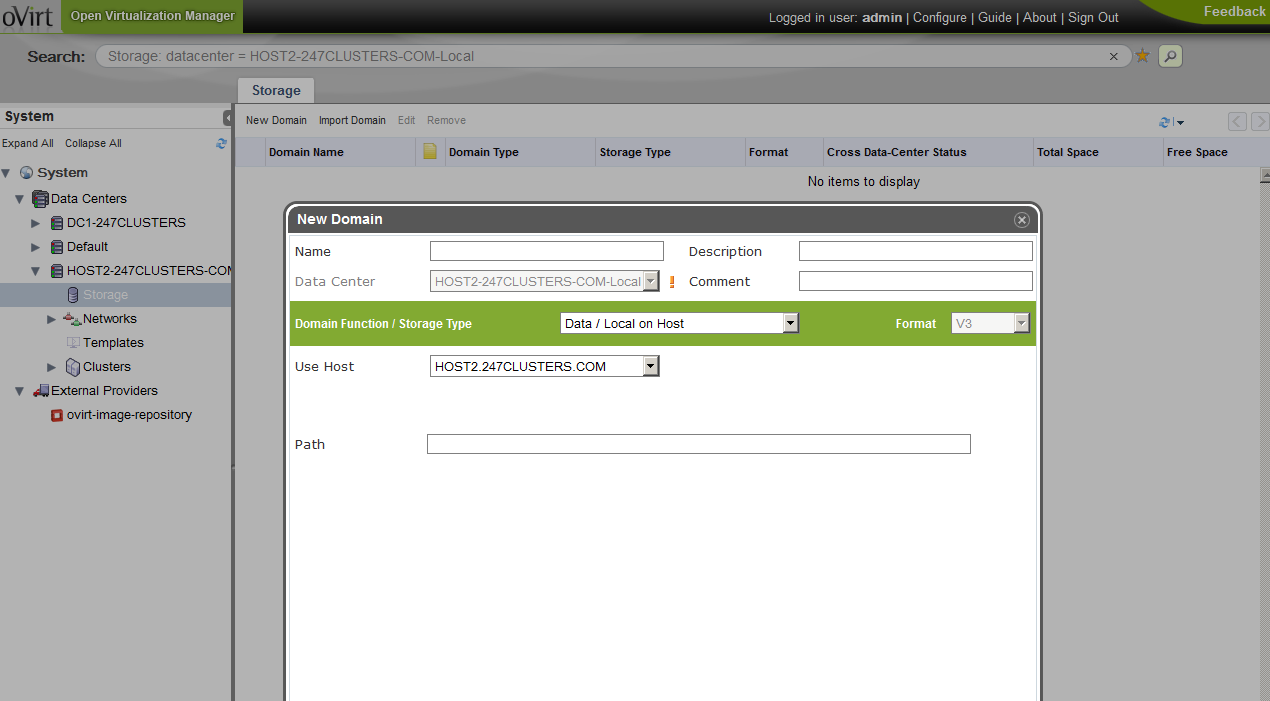Click into the Path input field
Viewport: 1270px width, 701px height.
tap(698, 444)
